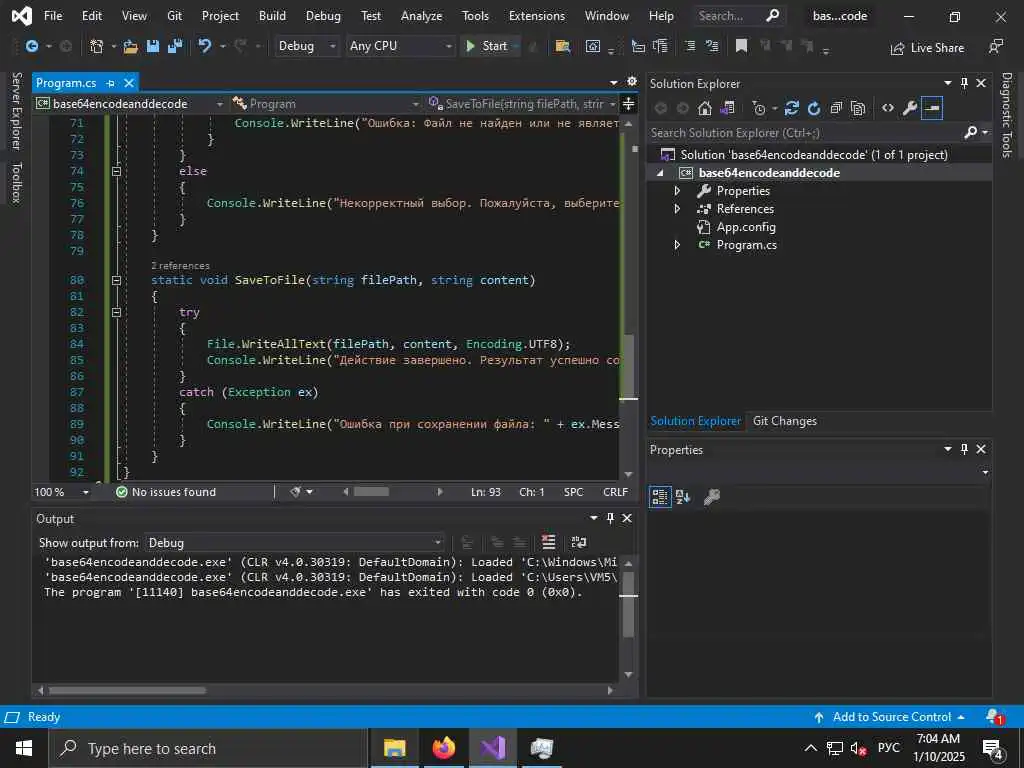Click the Live Share button
Image resolution: width=1024 pixels, height=768 pixels.
[x=927, y=48]
